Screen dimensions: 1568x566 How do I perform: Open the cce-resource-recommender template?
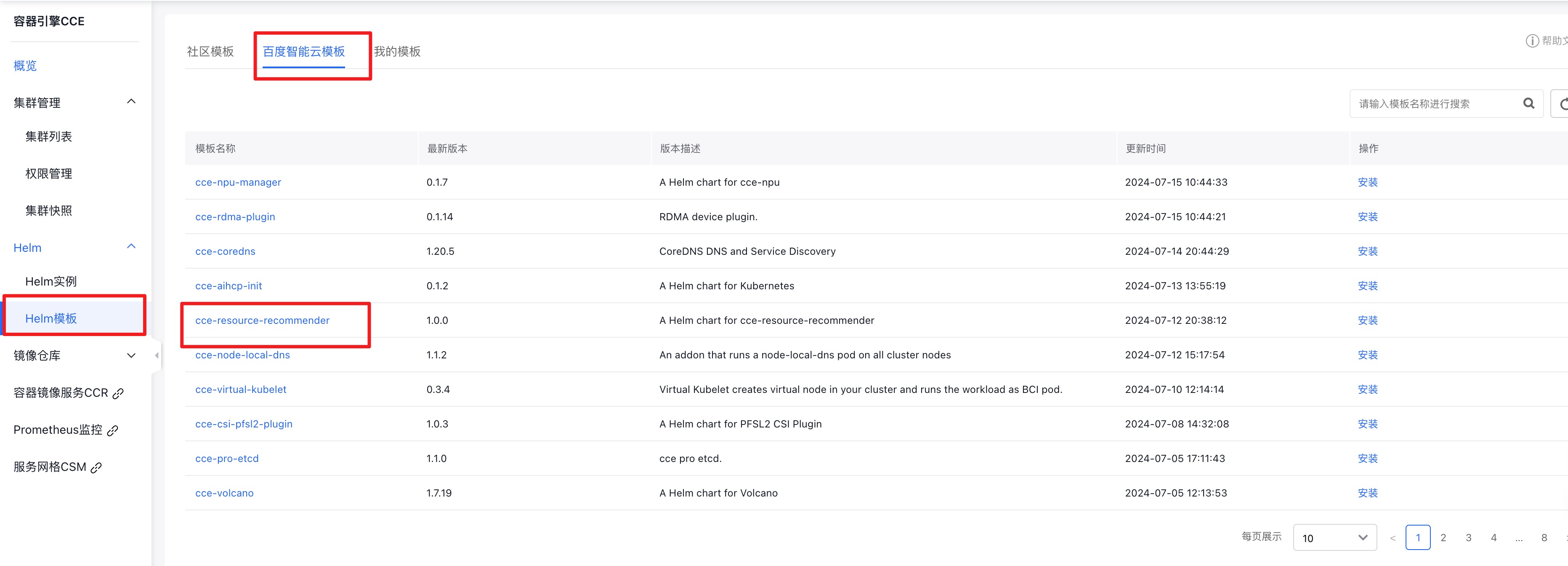tap(262, 320)
